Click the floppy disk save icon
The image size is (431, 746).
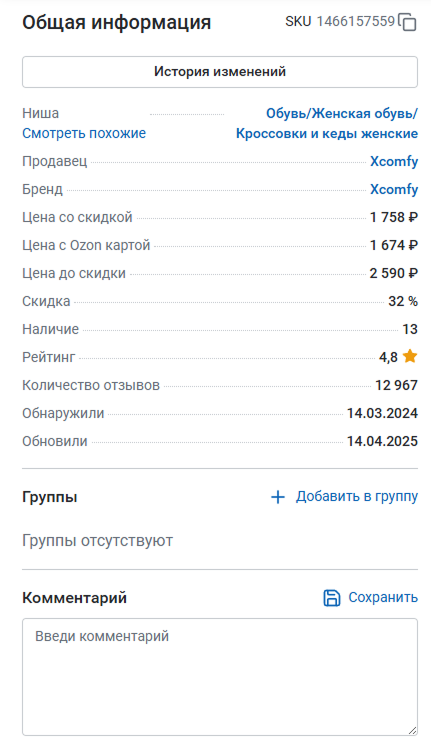pyautogui.click(x=332, y=598)
